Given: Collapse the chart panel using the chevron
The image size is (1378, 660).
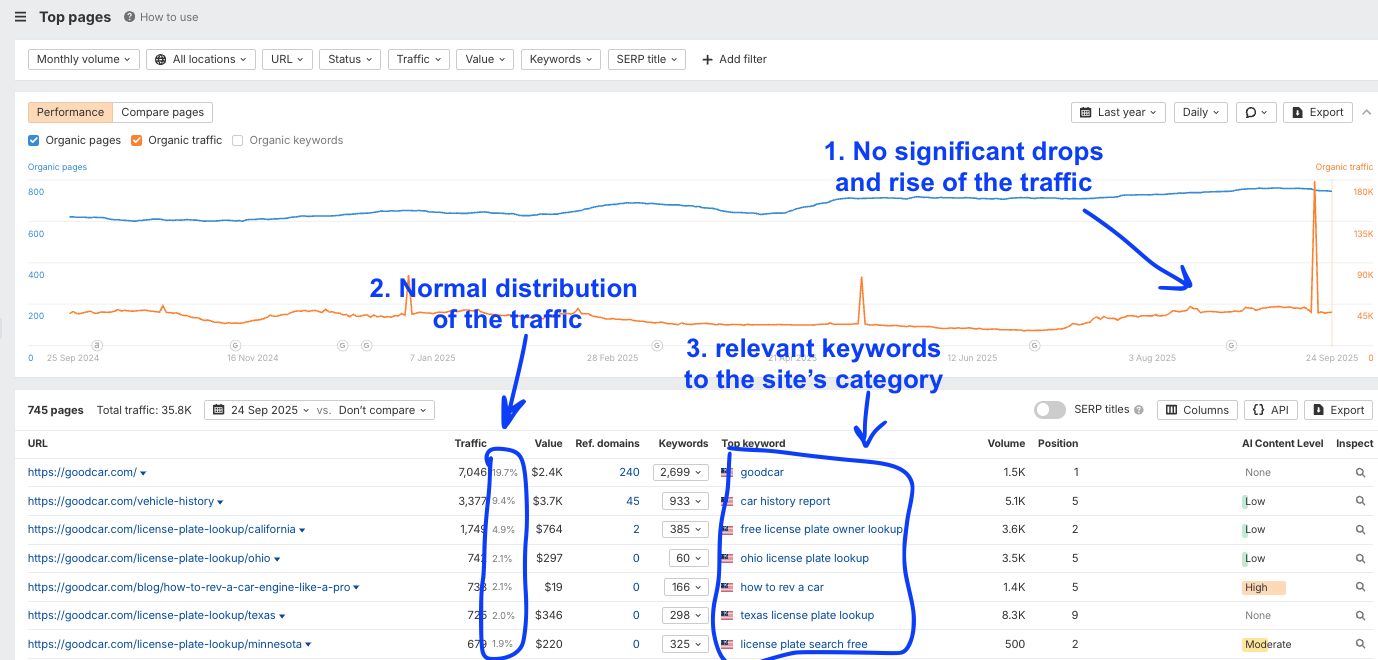Looking at the screenshot, I should pyautogui.click(x=1367, y=112).
